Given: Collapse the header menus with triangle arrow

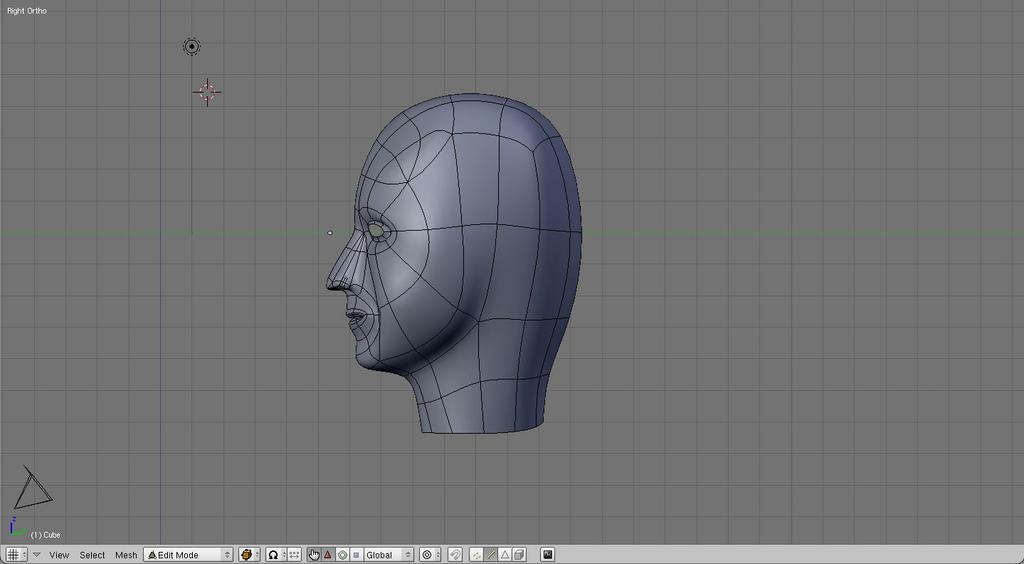Looking at the screenshot, I should (x=37, y=555).
